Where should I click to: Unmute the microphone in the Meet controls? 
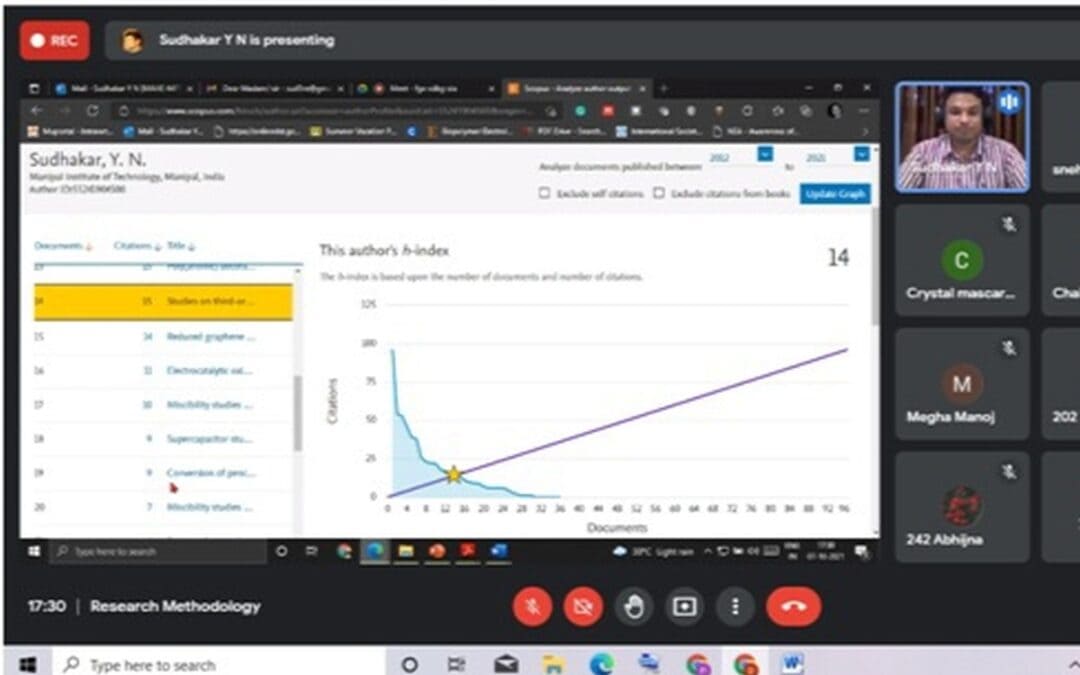coord(533,606)
